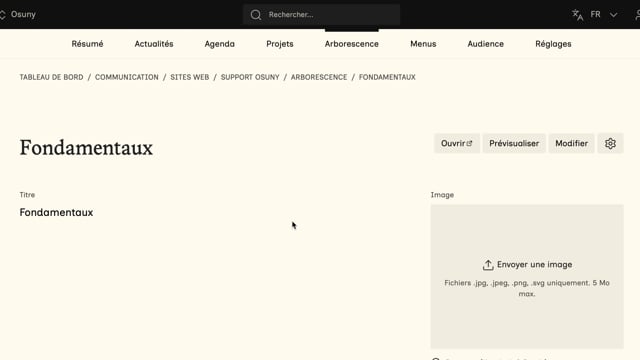Viewport: 640px width, 360px height.
Task: Open the Résumé tab
Action: (x=87, y=44)
